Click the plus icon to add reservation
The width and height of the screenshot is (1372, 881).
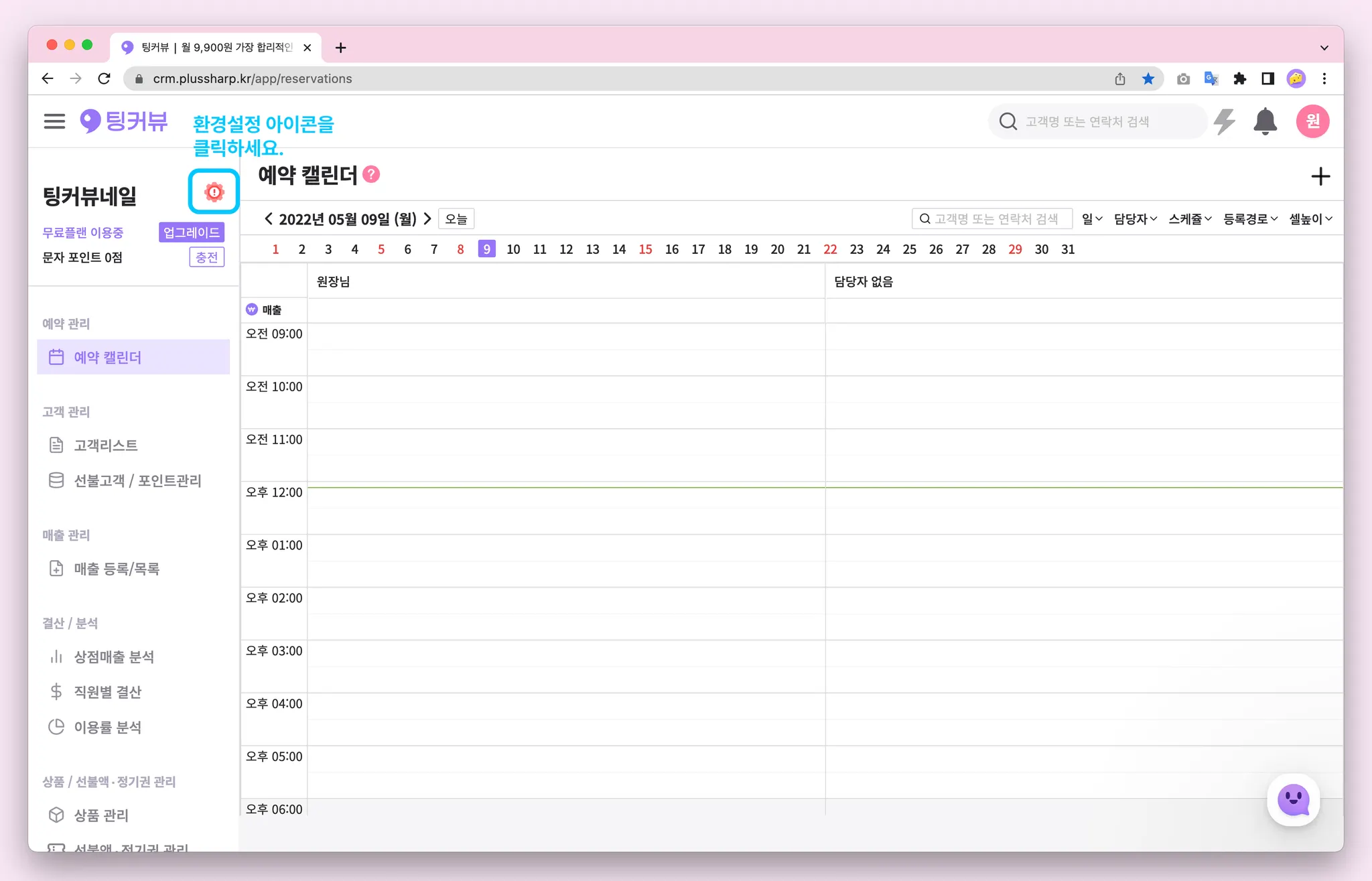pyautogui.click(x=1320, y=177)
